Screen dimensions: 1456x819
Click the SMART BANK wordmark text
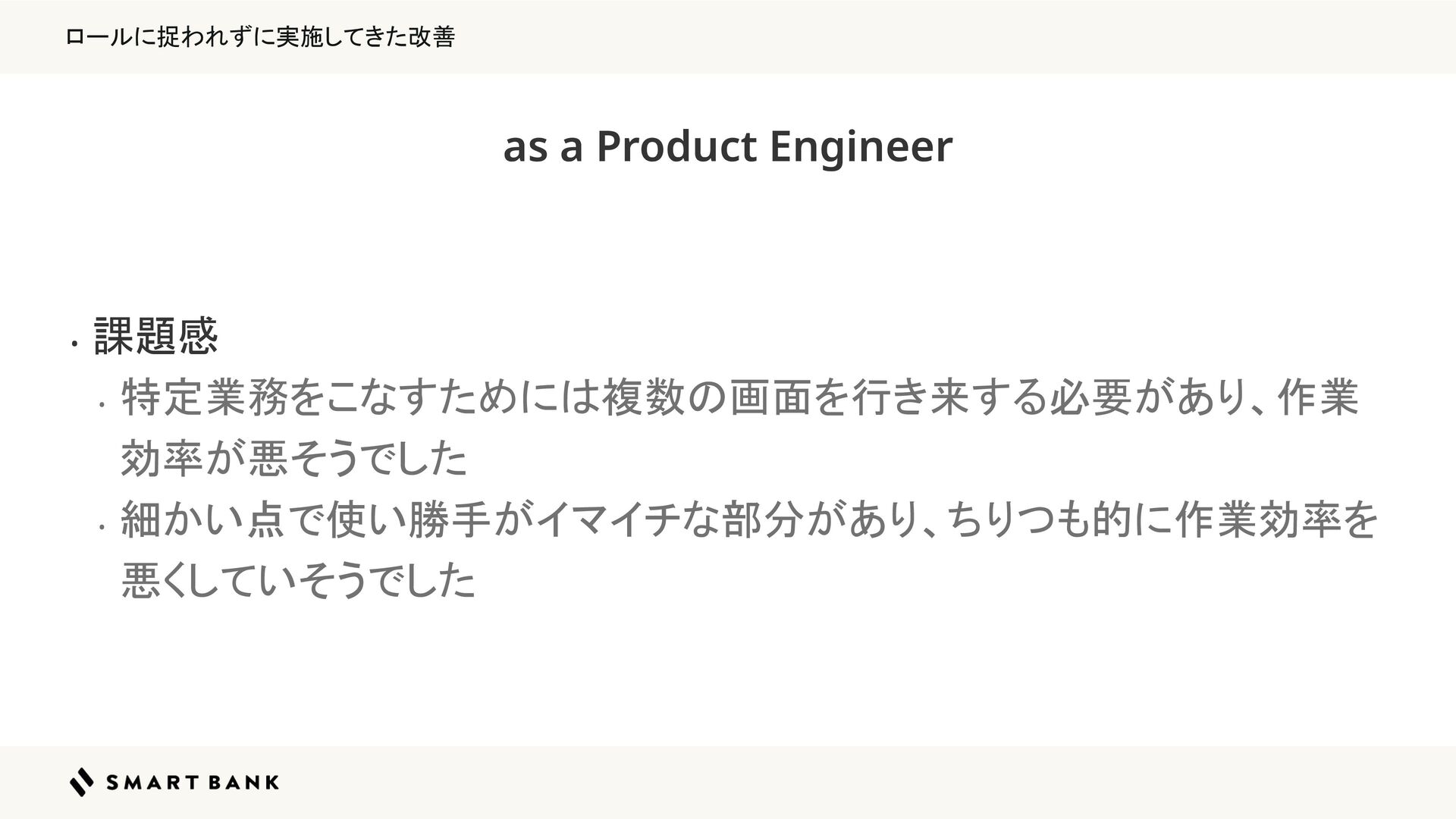(x=193, y=783)
